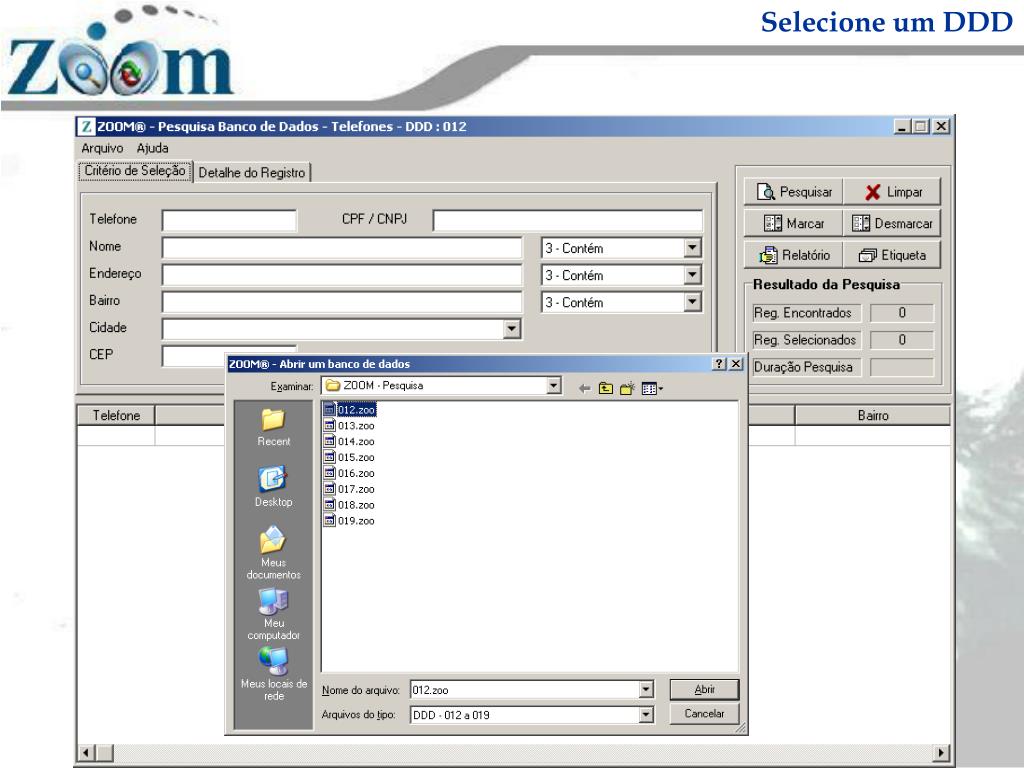Click the Telefone column header
Image resolution: width=1024 pixels, height=768 pixels.
(116, 415)
